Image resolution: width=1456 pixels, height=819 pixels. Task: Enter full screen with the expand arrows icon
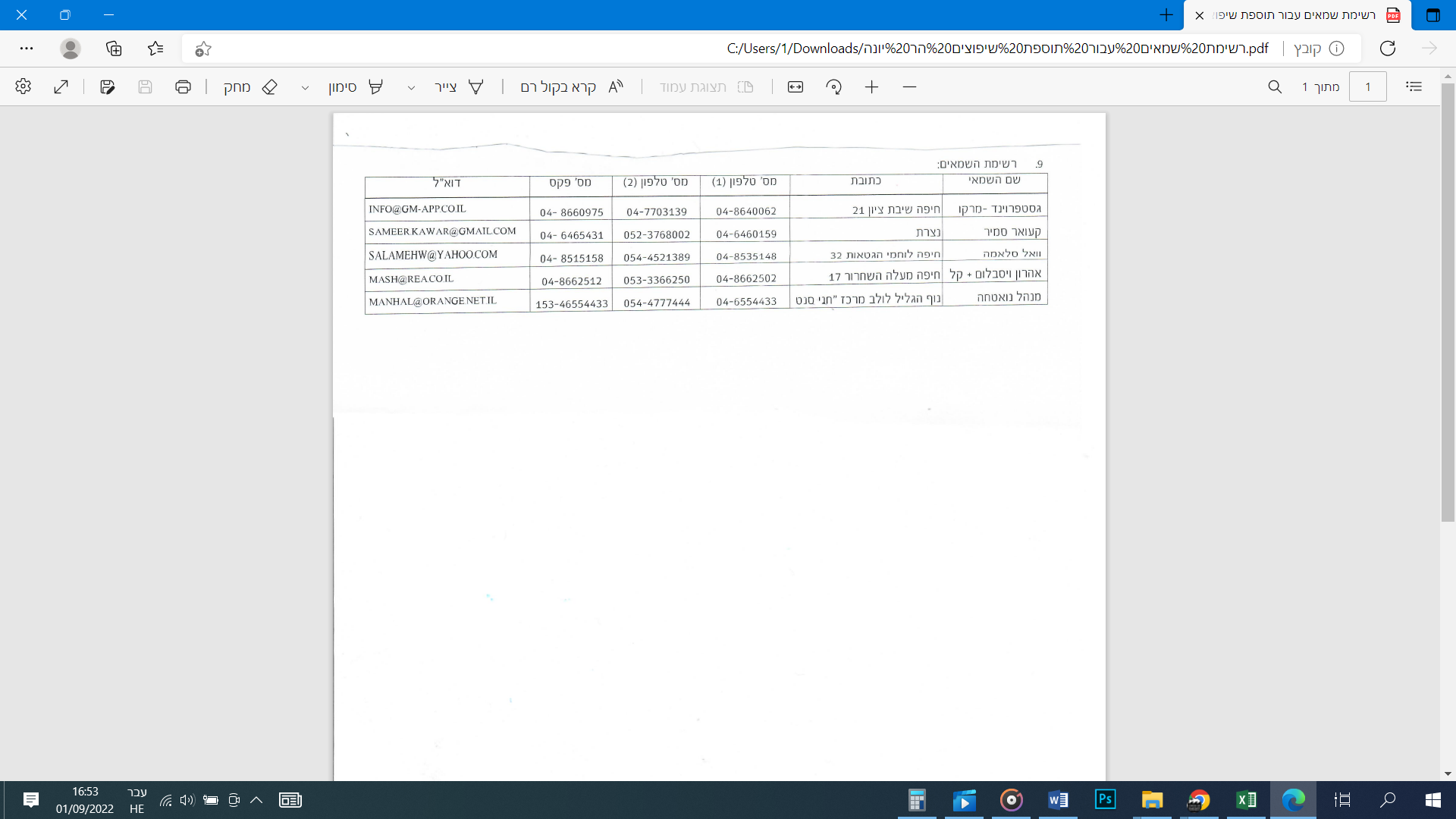click(x=61, y=86)
